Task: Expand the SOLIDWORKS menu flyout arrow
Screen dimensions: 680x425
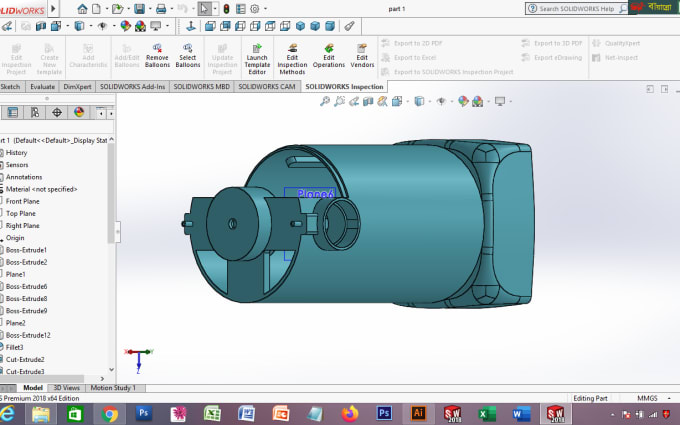Action: point(53,8)
